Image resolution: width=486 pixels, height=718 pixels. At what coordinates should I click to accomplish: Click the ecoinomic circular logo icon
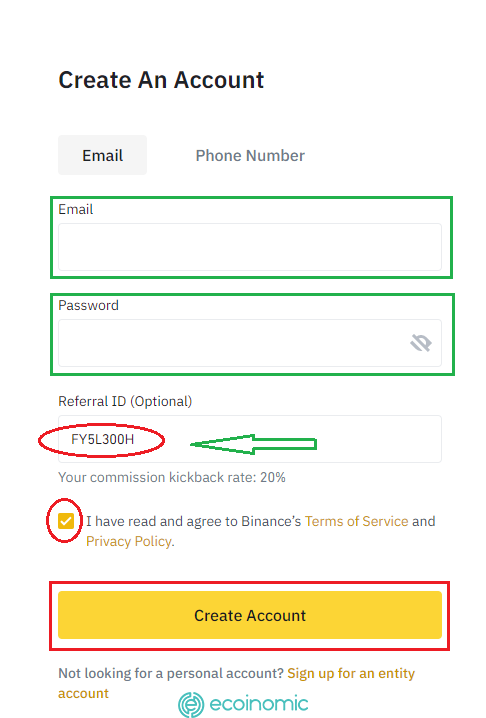[191, 704]
